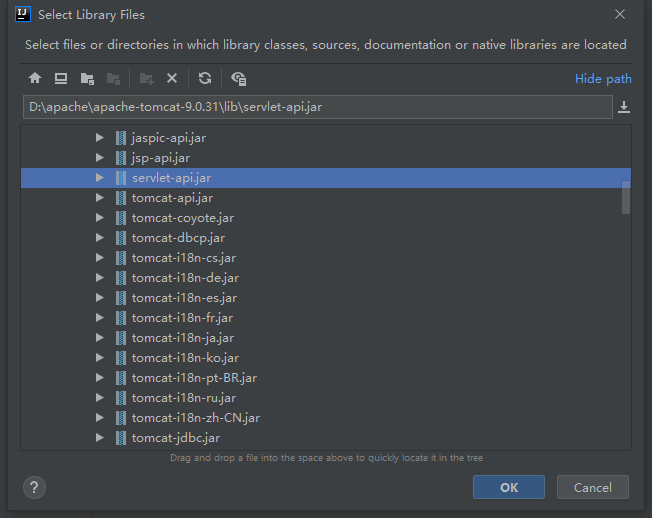Click jar icon of tomcat-jdbc.jar
Screen dimensions: 652x518
pyautogui.click(x=121, y=437)
